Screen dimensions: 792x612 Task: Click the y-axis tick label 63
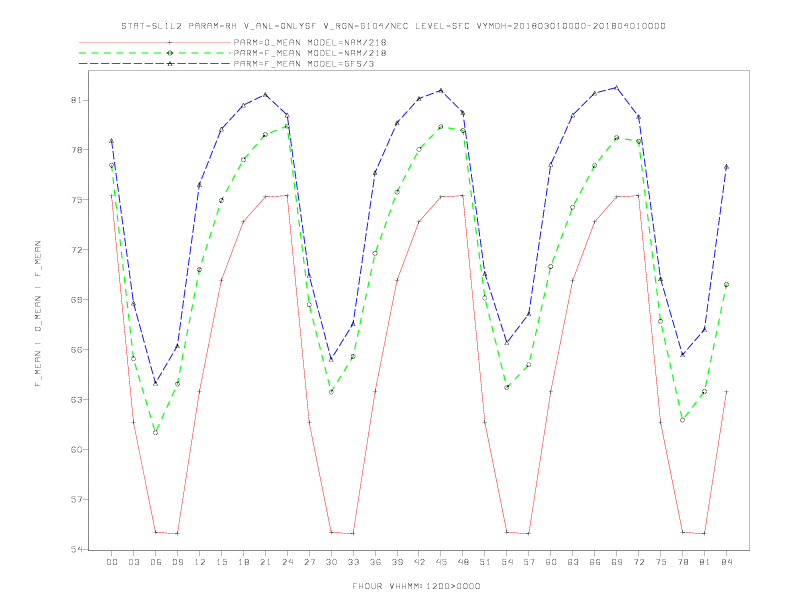point(76,400)
